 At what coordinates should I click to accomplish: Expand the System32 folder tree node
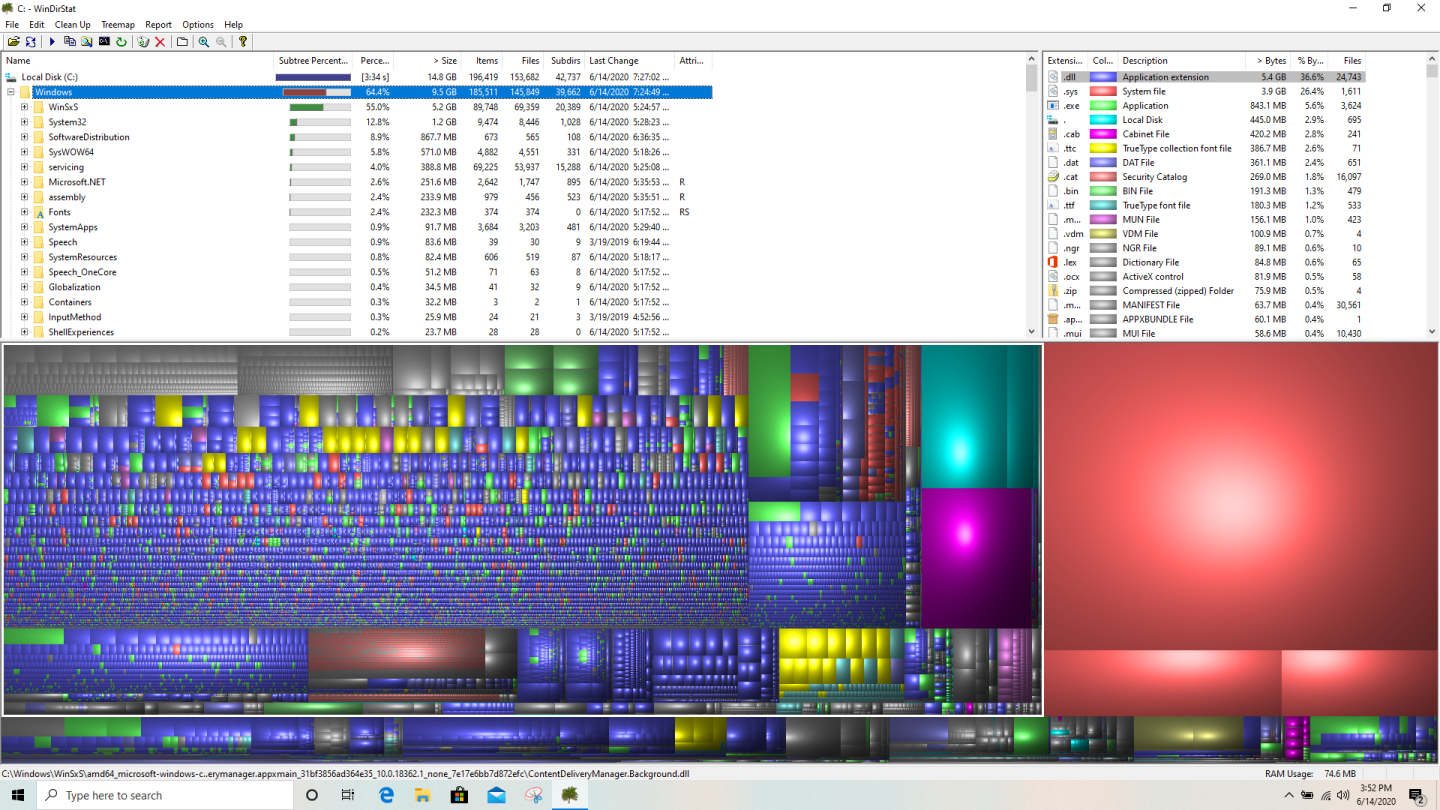pos(24,122)
